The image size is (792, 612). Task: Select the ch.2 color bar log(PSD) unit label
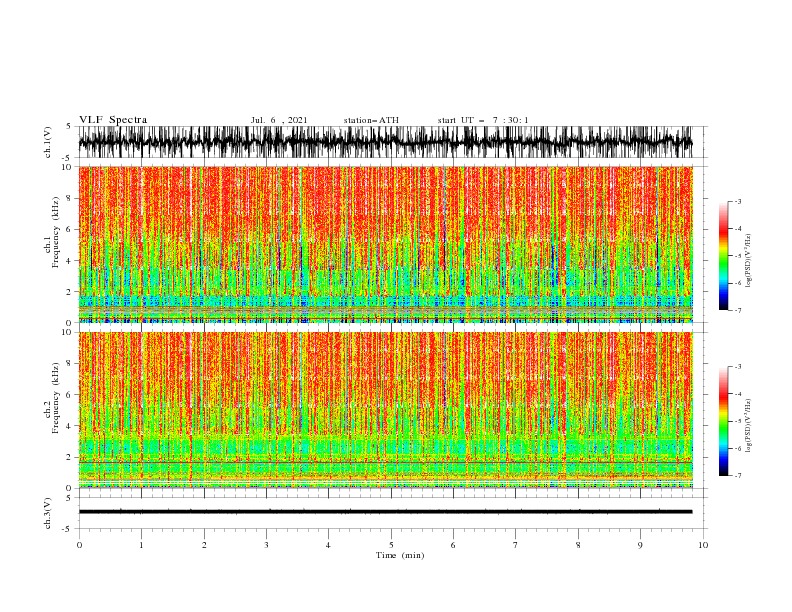[x=748, y=425]
